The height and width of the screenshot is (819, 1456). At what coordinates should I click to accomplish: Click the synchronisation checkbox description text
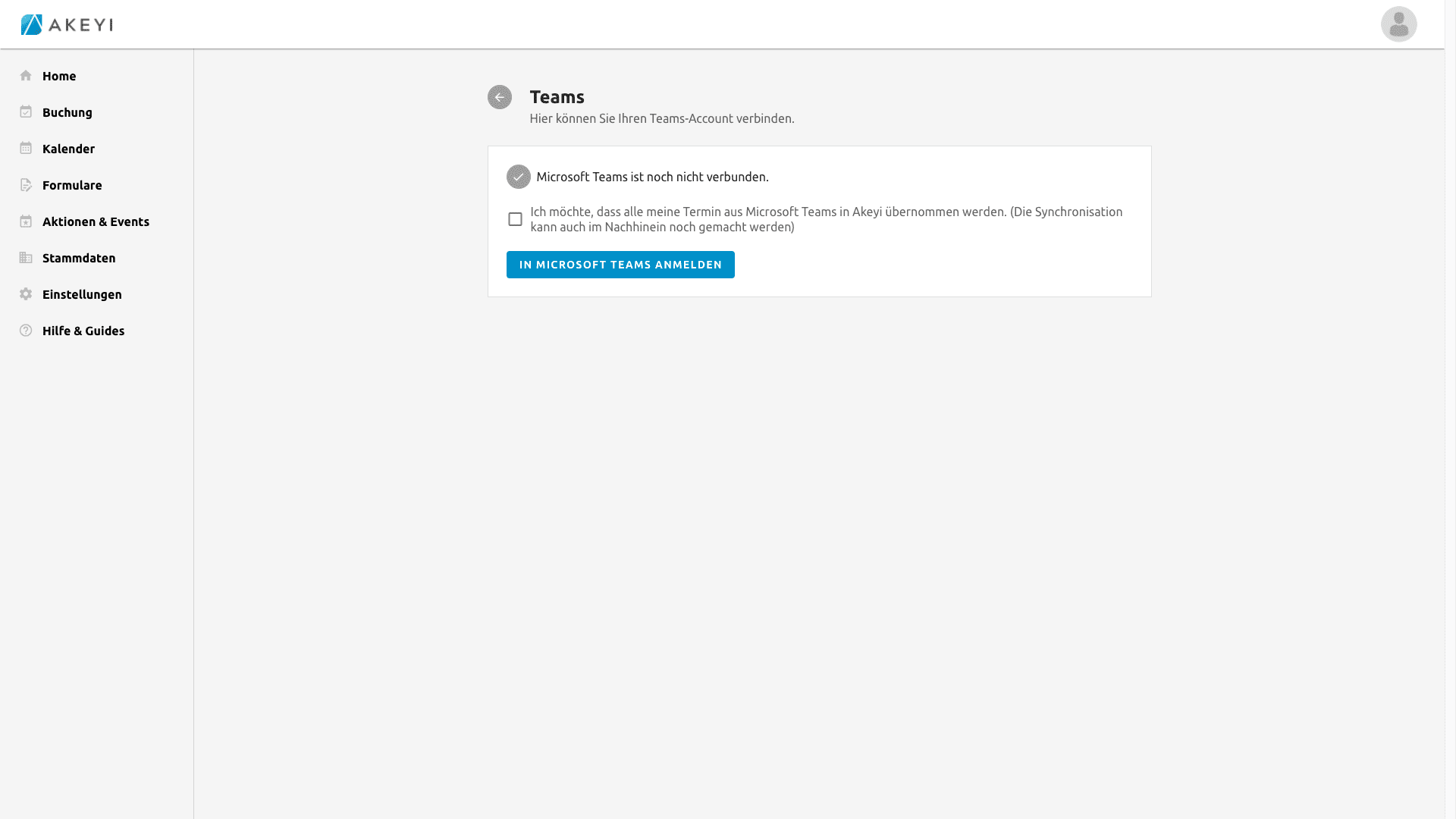point(826,219)
